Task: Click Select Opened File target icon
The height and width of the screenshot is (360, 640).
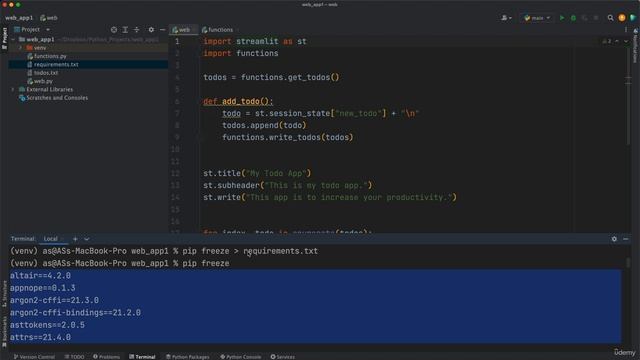Action: pyautogui.click(x=114, y=30)
